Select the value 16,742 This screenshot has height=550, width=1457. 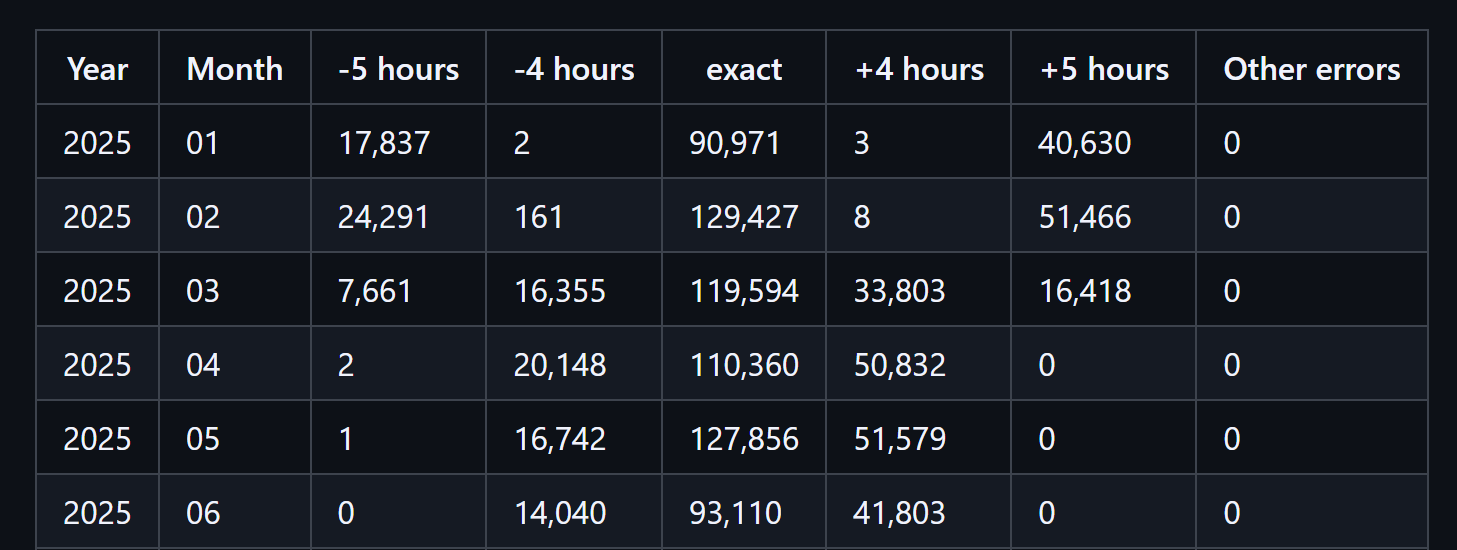point(559,439)
